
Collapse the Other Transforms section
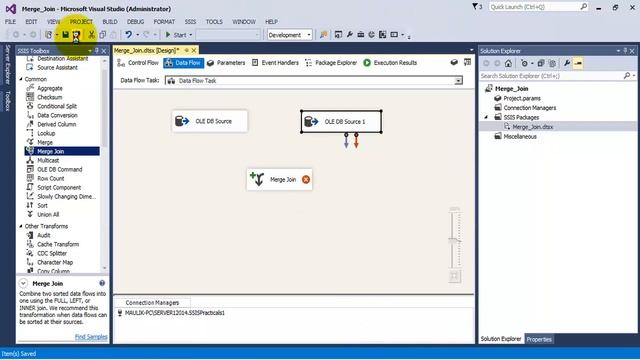click(x=21, y=226)
